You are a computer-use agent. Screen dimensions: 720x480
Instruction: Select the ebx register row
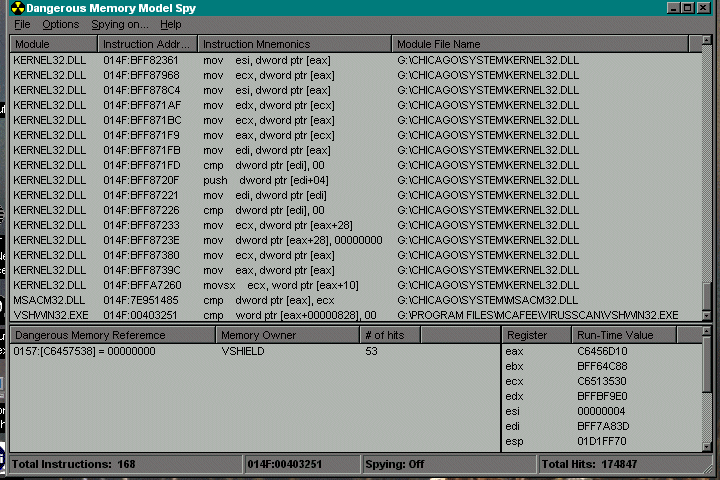(602, 367)
